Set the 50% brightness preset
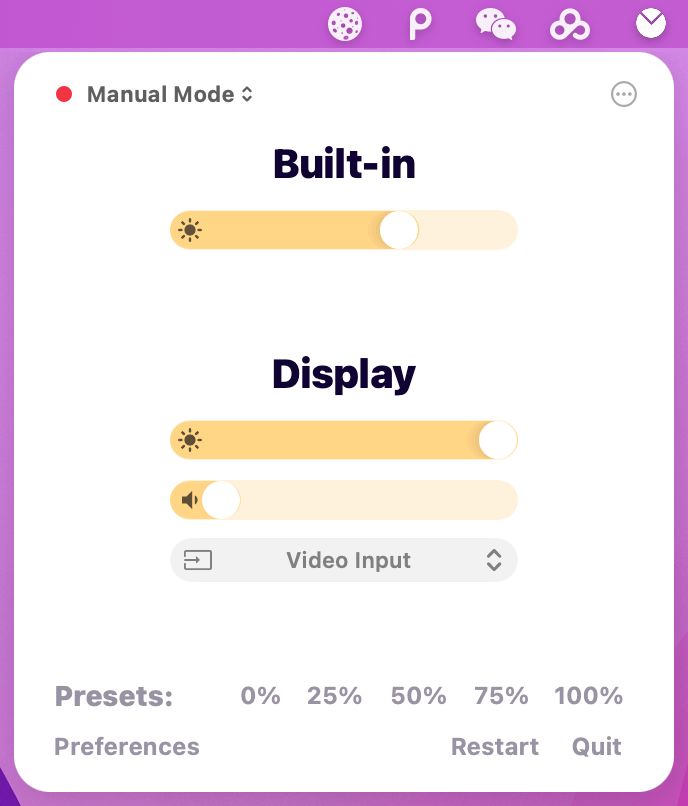The height and width of the screenshot is (806, 688). point(418,696)
